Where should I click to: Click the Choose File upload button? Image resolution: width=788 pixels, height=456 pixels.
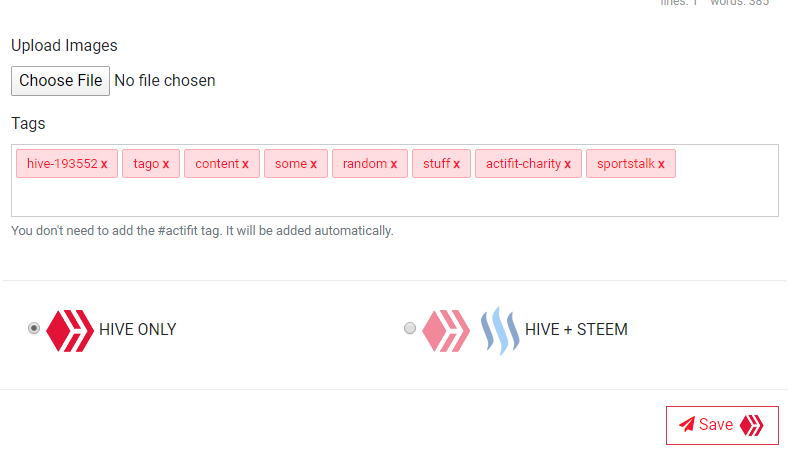tap(60, 80)
